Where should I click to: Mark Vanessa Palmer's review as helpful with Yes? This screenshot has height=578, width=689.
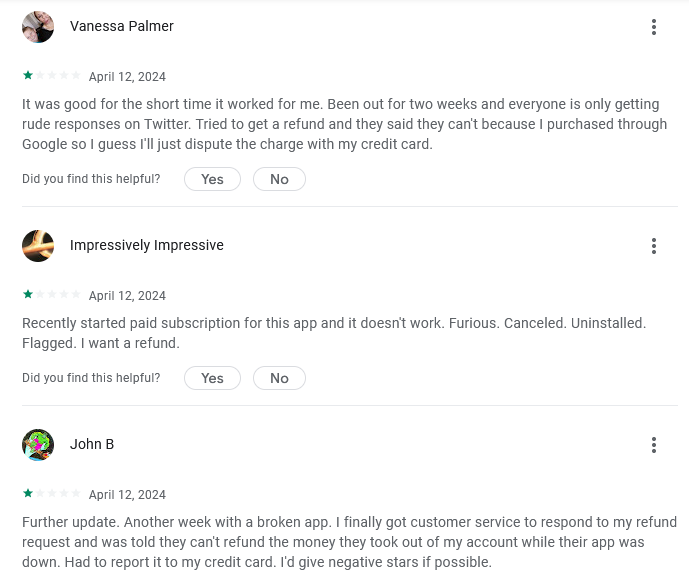tap(212, 179)
